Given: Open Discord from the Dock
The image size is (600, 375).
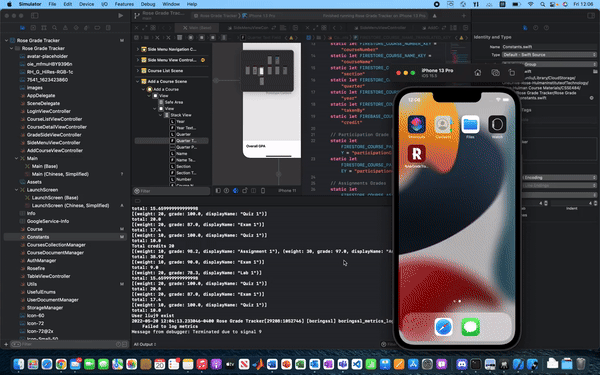Looking at the screenshot, I should click(461, 364).
